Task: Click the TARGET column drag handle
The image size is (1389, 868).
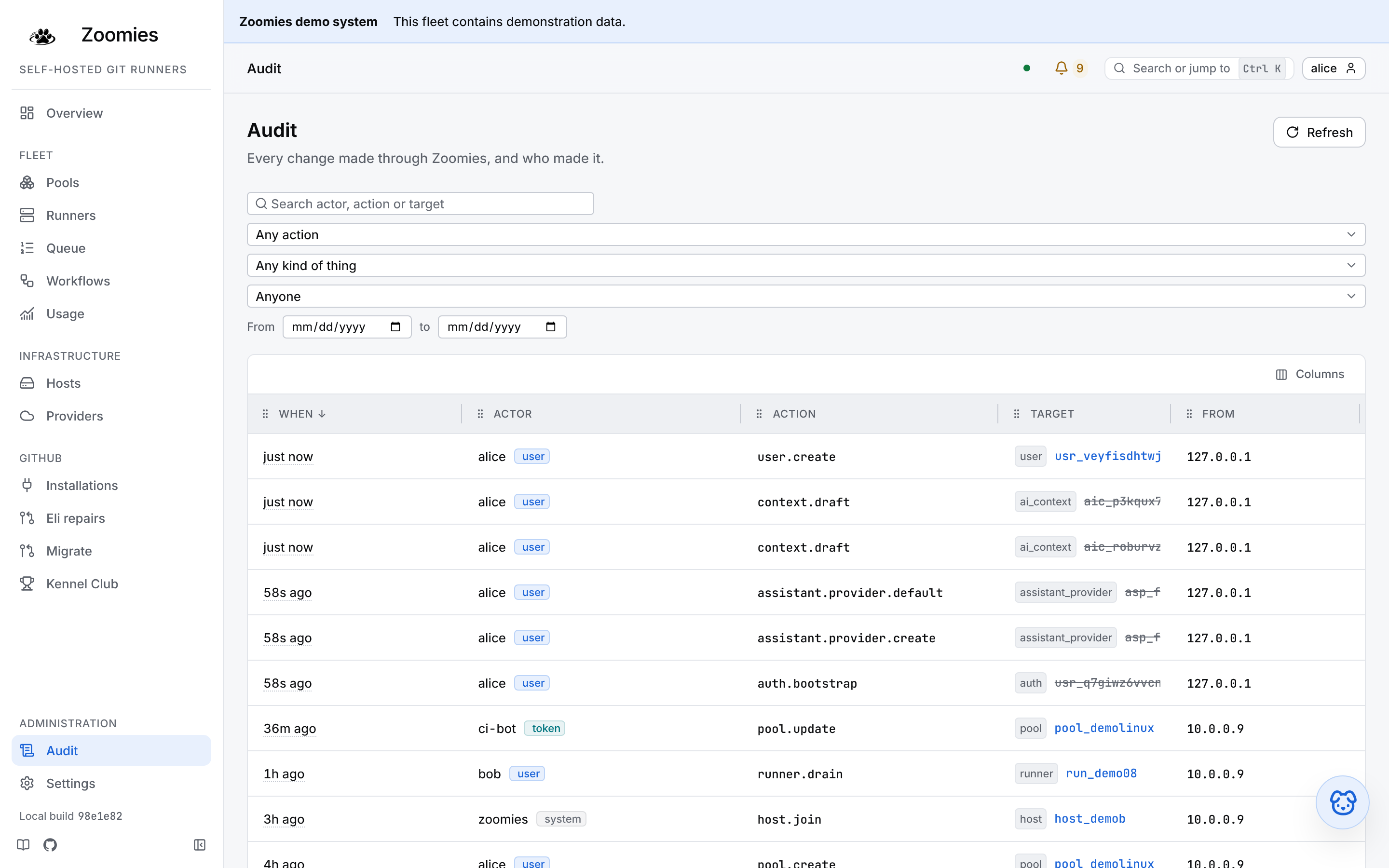Action: [1017, 414]
